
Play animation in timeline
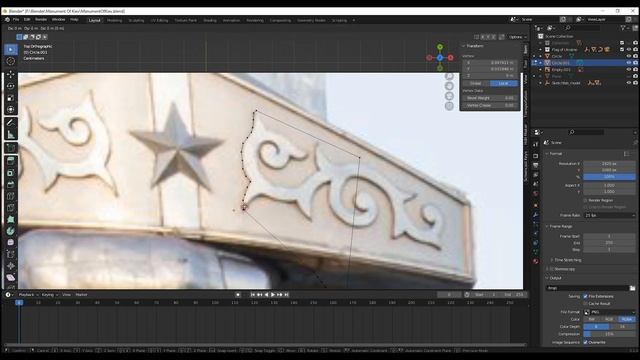point(273,295)
